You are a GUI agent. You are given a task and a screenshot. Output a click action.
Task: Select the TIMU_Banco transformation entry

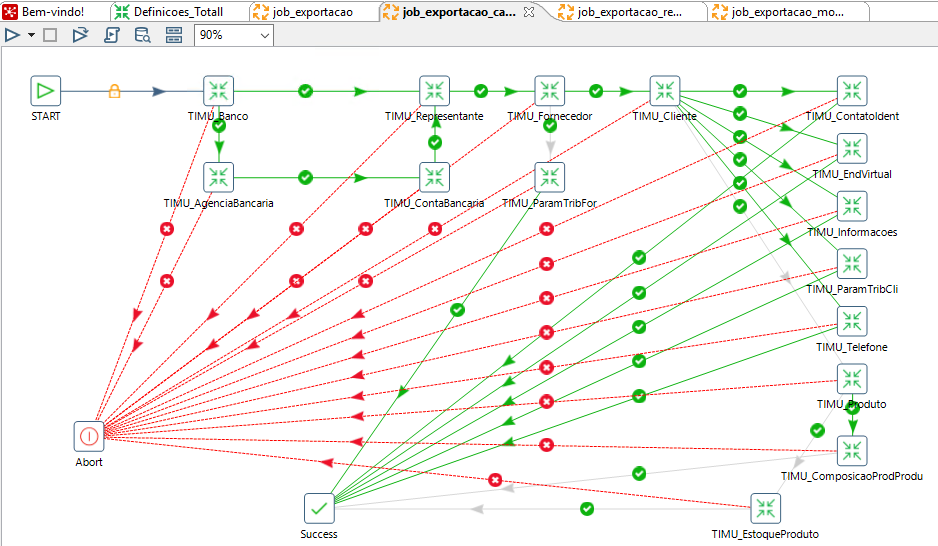click(x=218, y=91)
